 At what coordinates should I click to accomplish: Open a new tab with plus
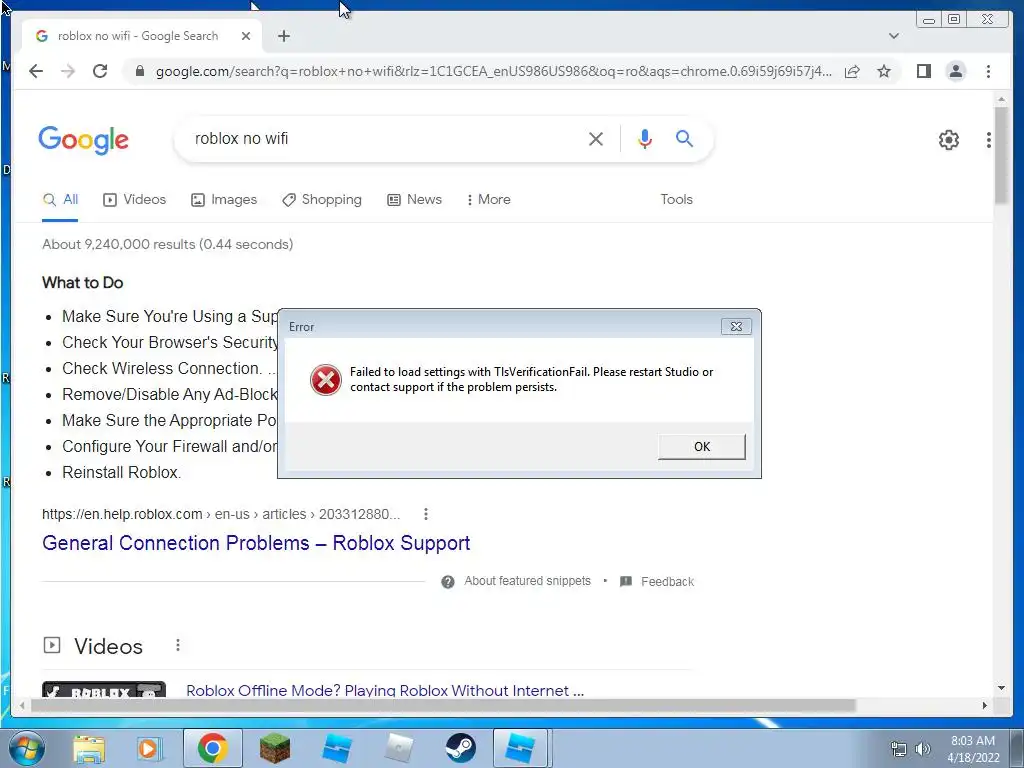click(283, 36)
